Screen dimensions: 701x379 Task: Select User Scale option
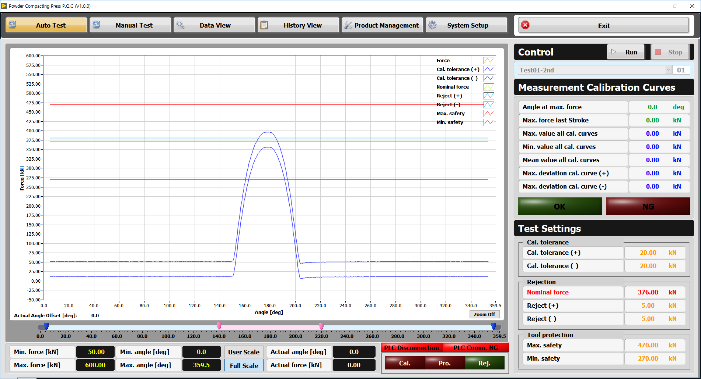(243, 352)
